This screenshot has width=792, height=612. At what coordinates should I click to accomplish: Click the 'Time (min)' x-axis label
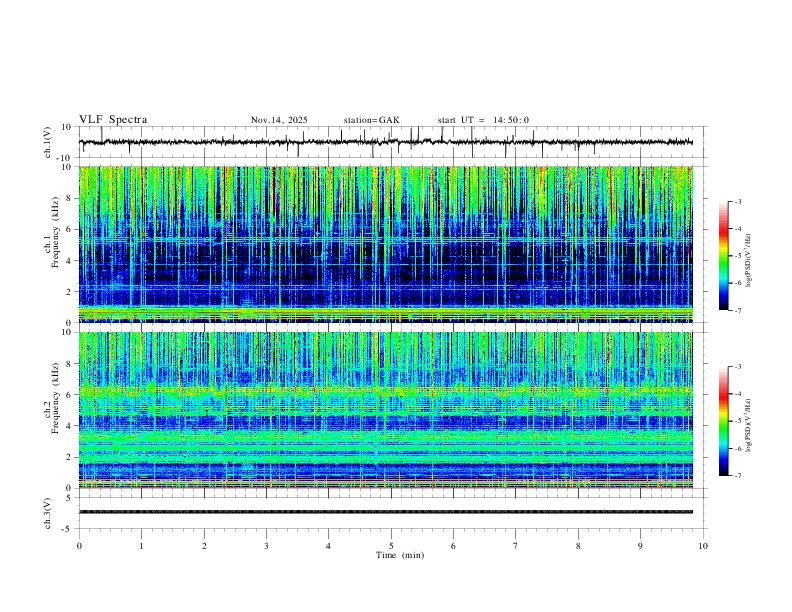click(400, 555)
